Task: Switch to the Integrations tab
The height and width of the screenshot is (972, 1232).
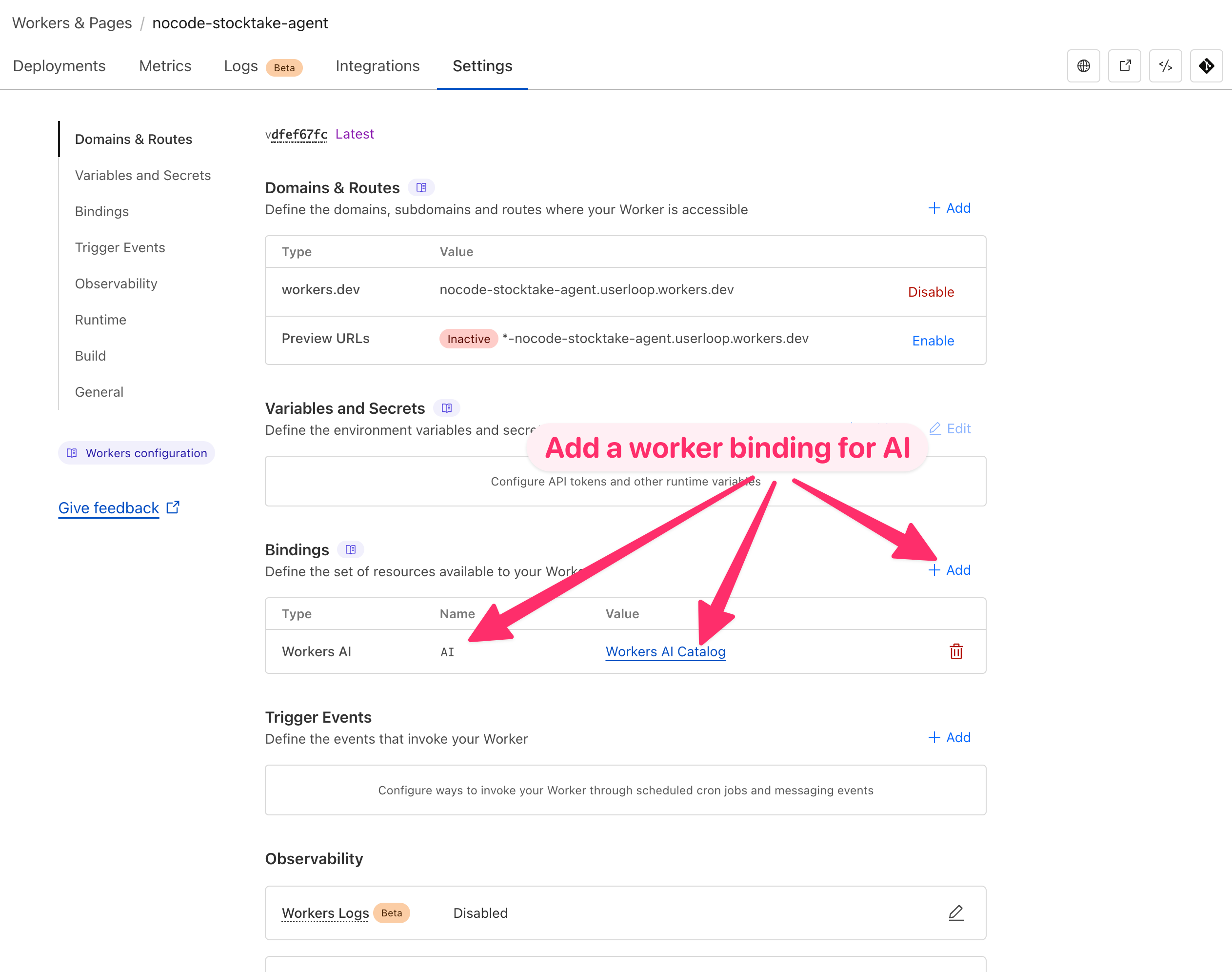Action: [x=378, y=66]
